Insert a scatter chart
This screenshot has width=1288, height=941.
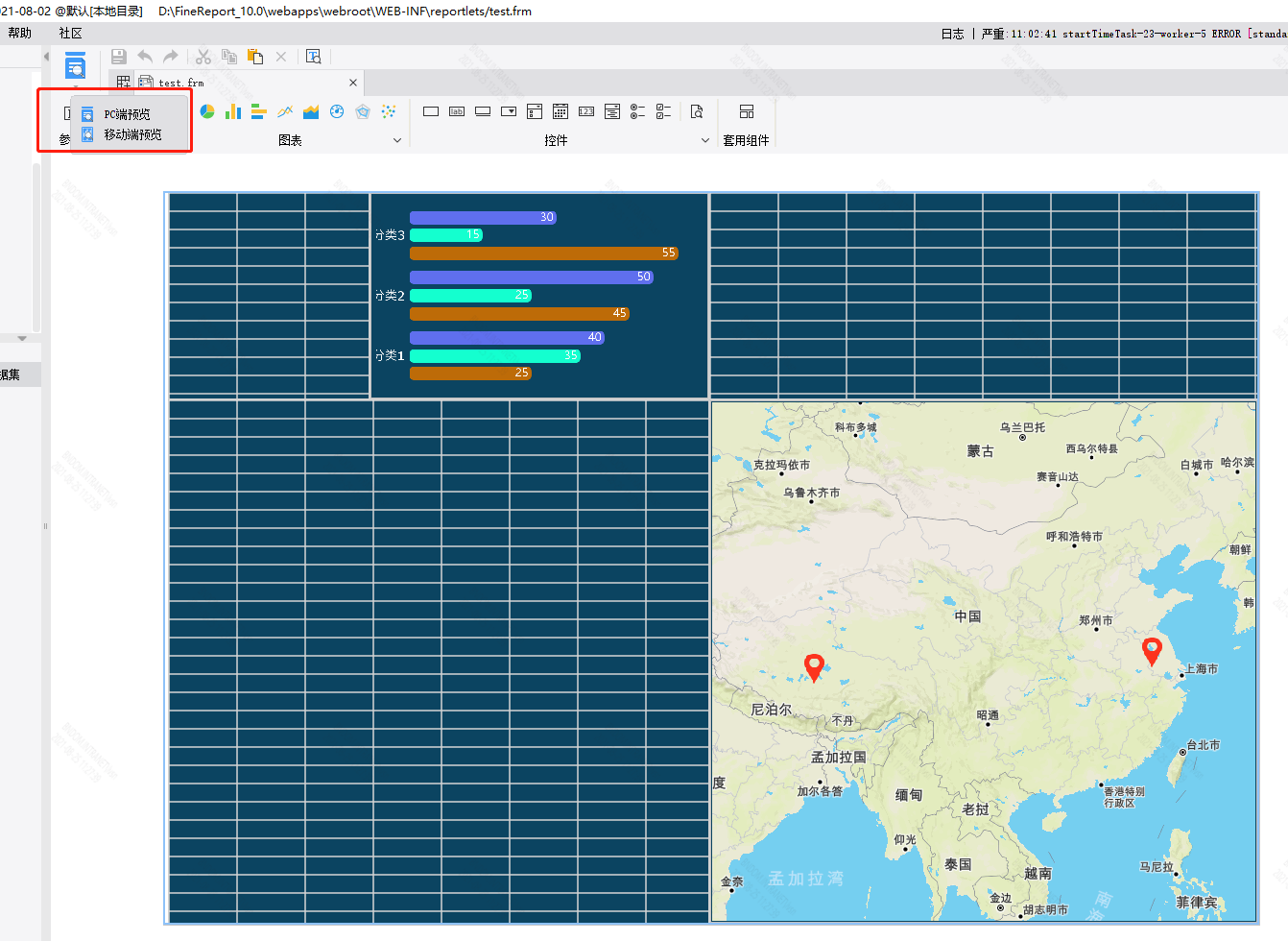(x=389, y=111)
